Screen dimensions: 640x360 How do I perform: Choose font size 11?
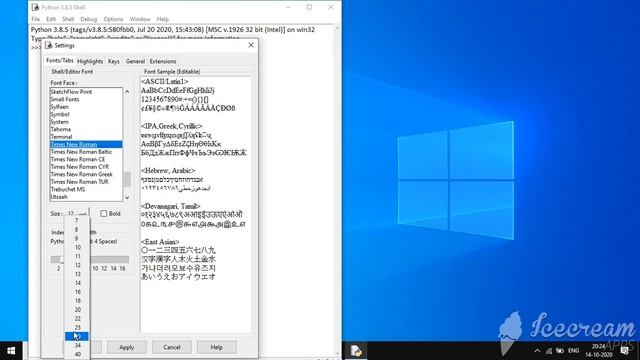(x=77, y=256)
